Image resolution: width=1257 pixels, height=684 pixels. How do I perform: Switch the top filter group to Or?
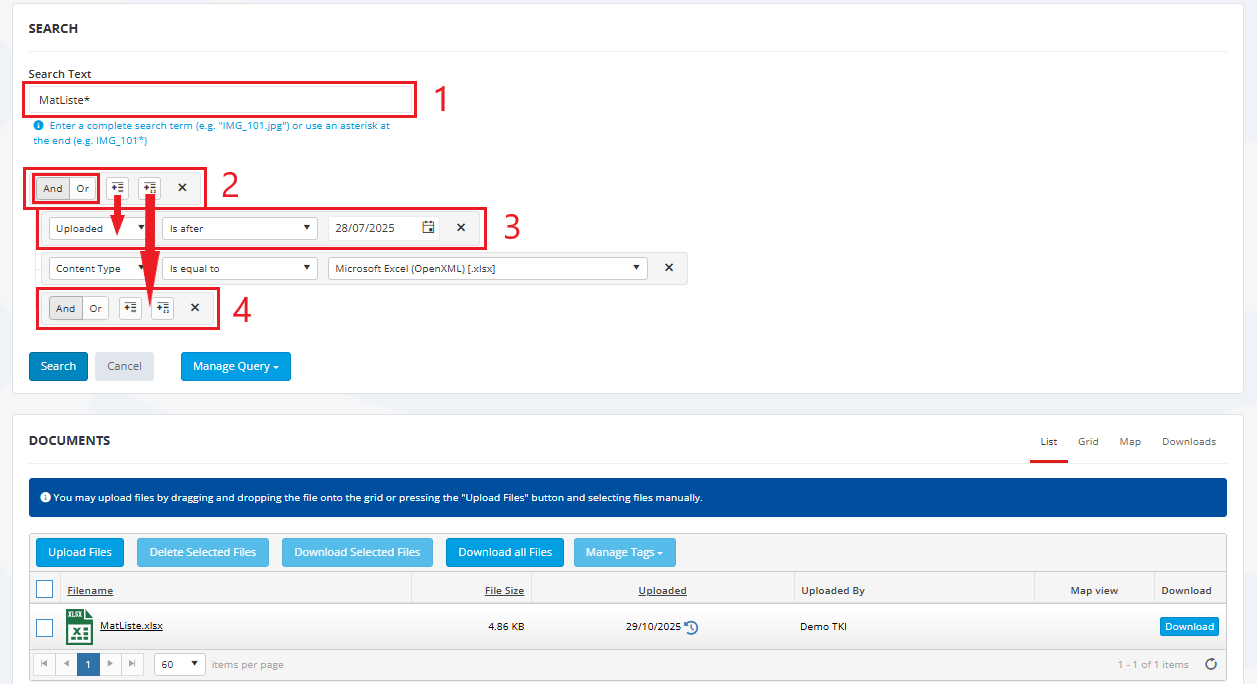click(x=83, y=188)
